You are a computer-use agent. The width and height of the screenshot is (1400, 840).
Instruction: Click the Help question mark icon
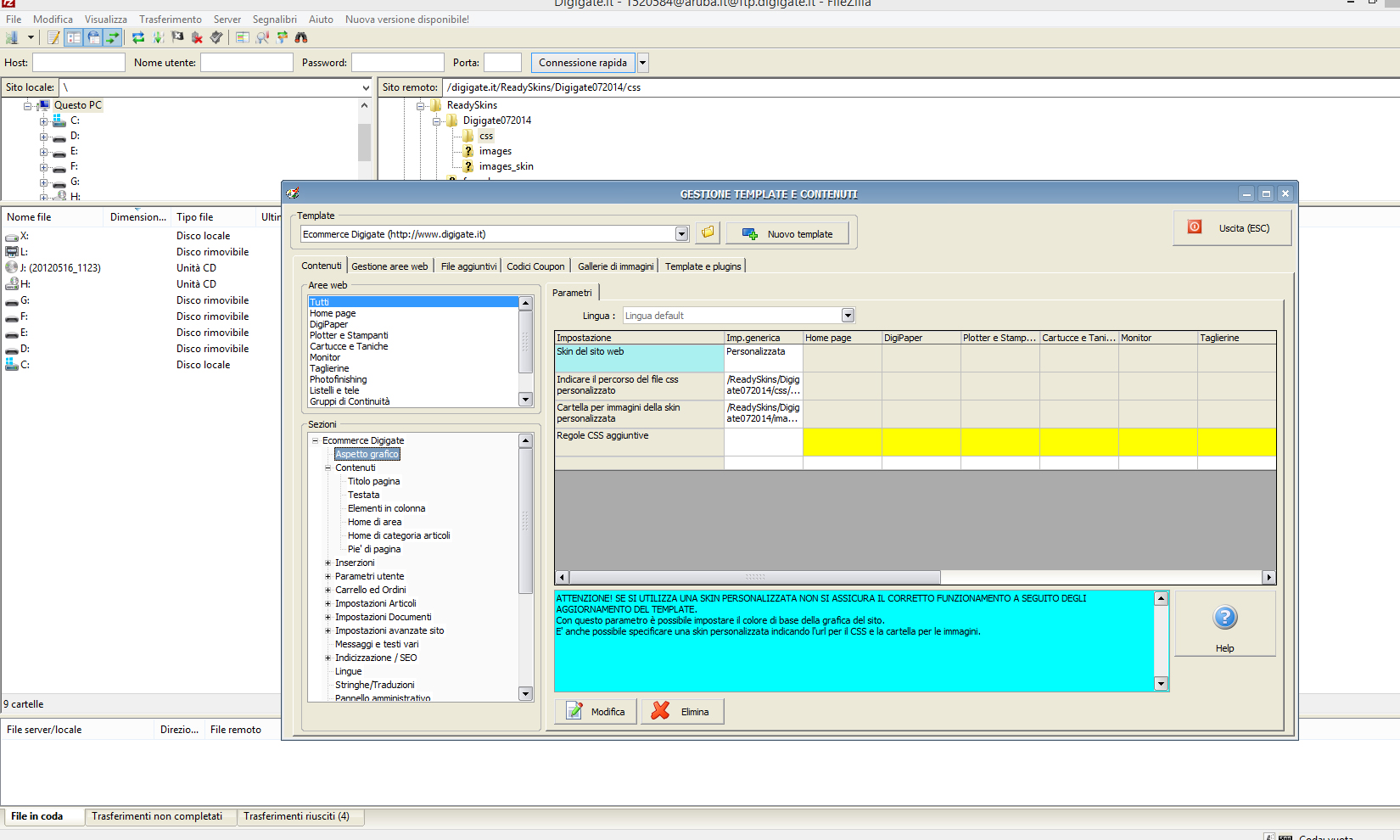click(1225, 618)
